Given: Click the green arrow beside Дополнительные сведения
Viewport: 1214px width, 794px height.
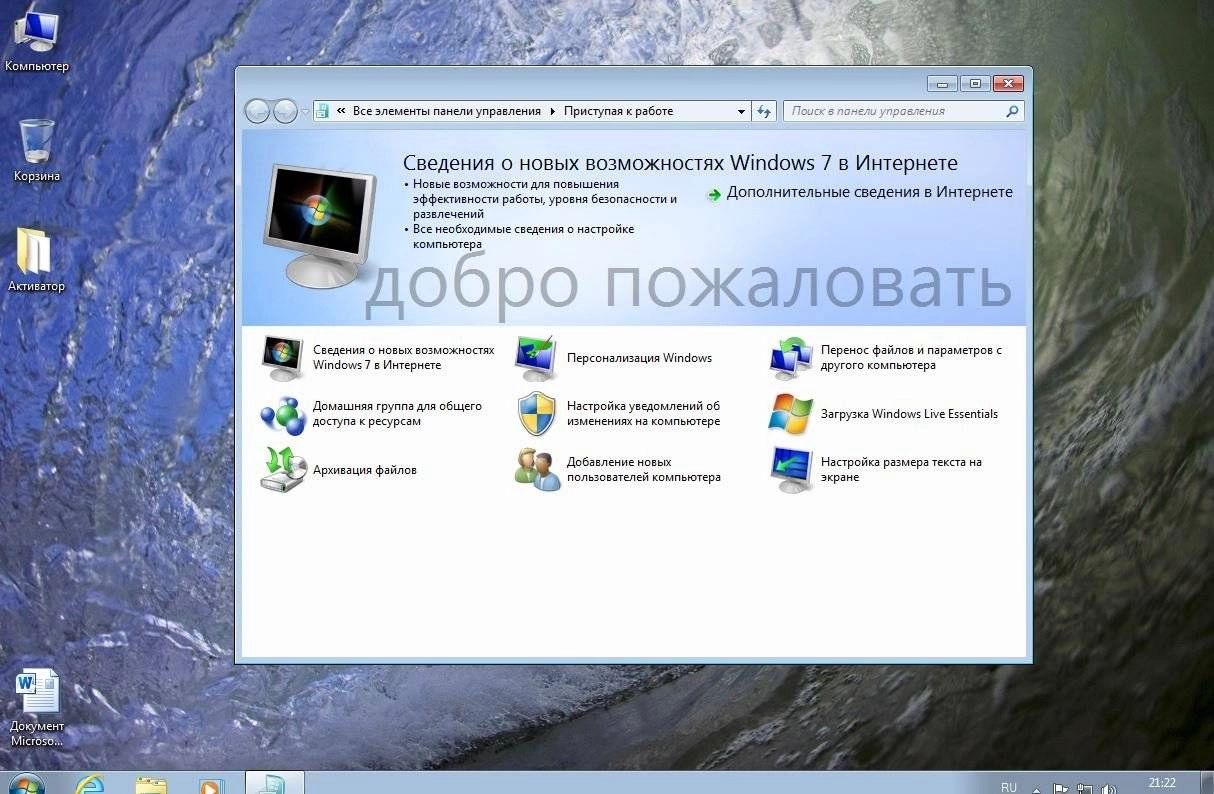Looking at the screenshot, I should point(713,194).
